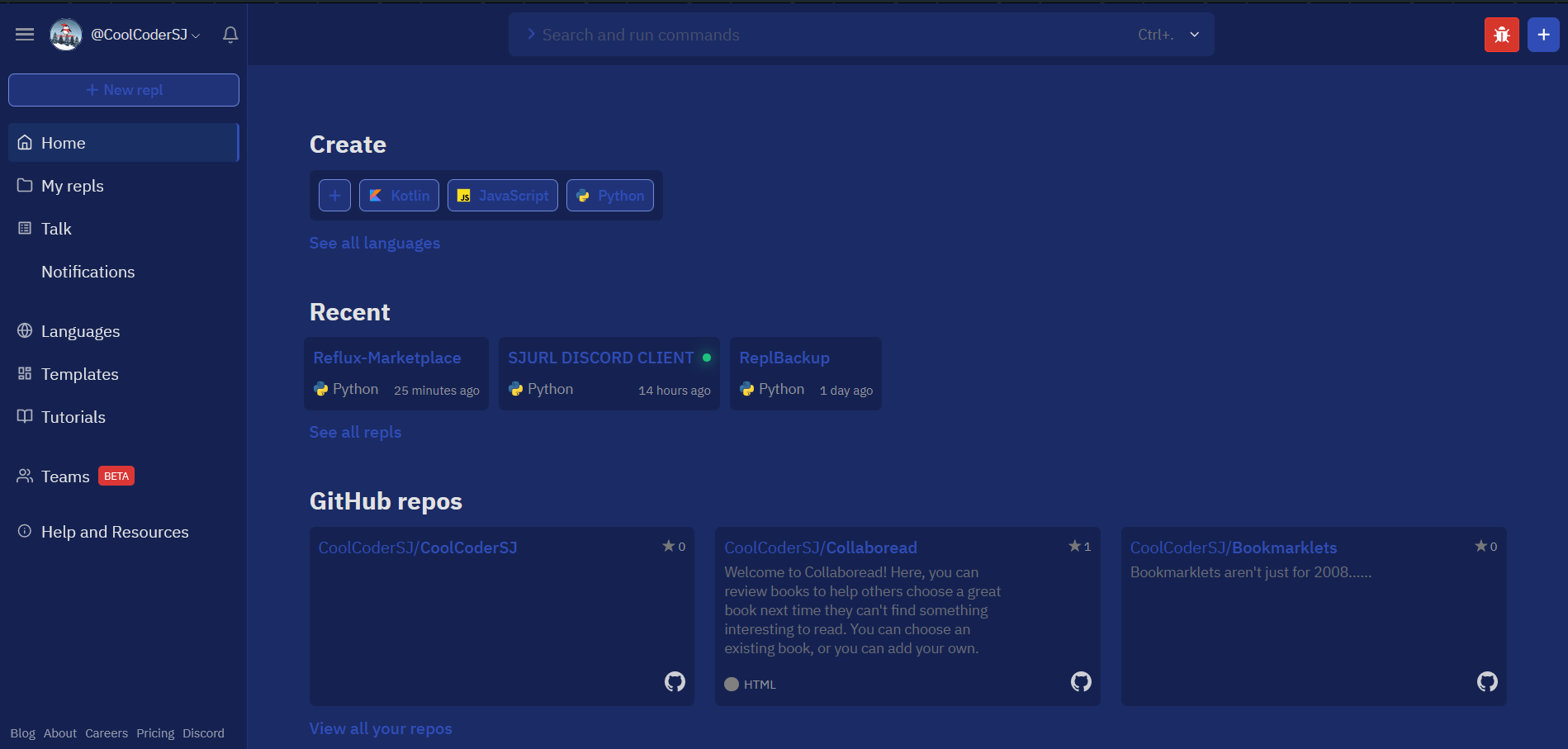
Task: Click the star count on Collaboread card
Action: coord(1080,546)
